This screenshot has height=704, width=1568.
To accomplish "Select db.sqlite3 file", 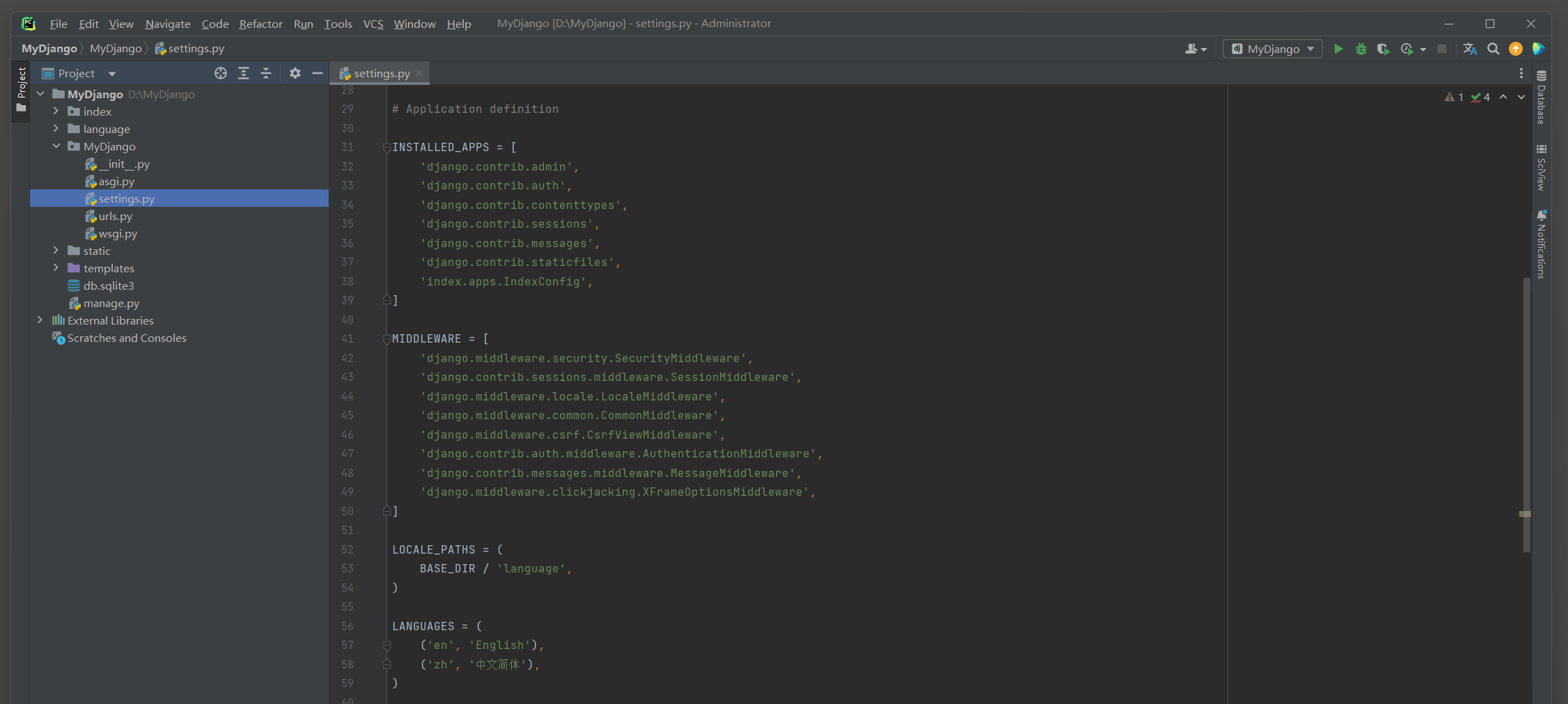I will coord(109,285).
